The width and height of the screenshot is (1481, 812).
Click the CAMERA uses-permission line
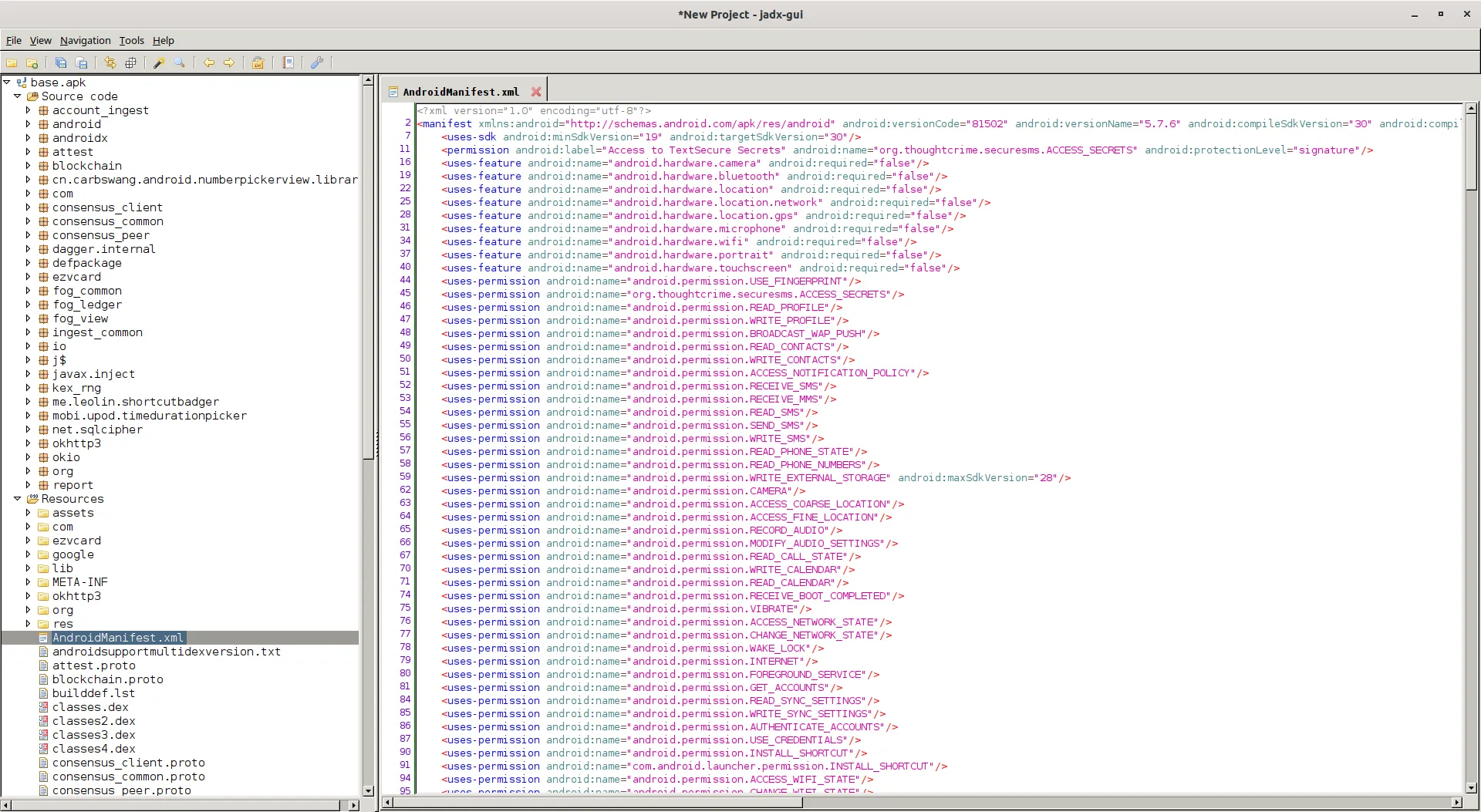[624, 491]
